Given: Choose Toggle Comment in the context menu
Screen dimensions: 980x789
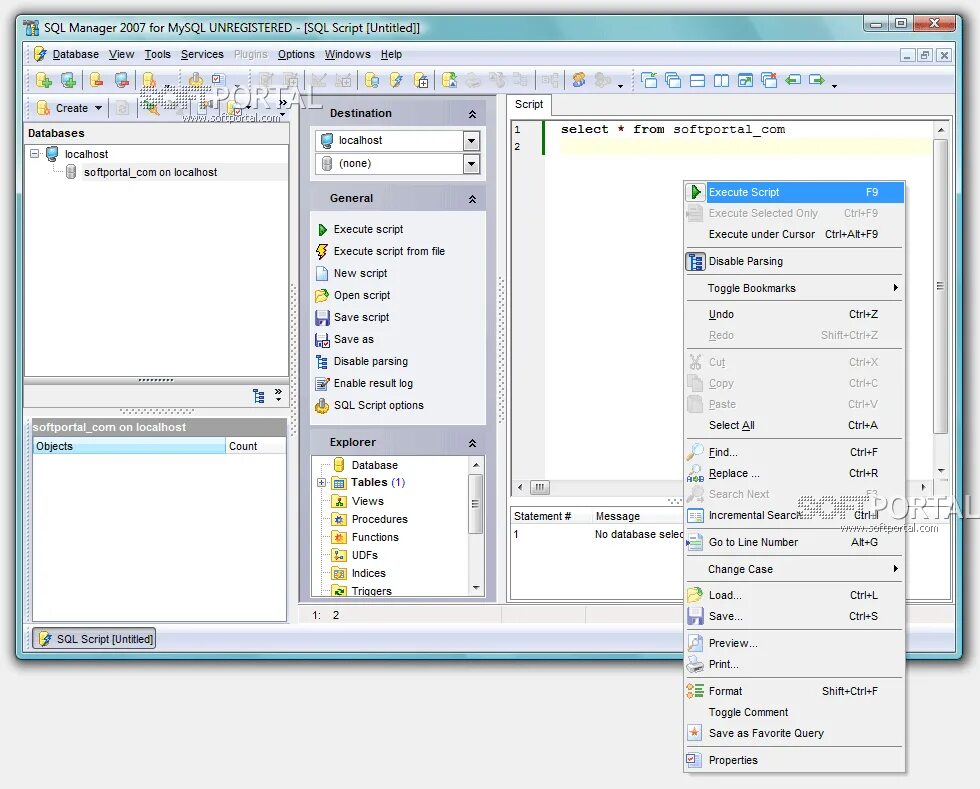Looking at the screenshot, I should click(x=794, y=712).
